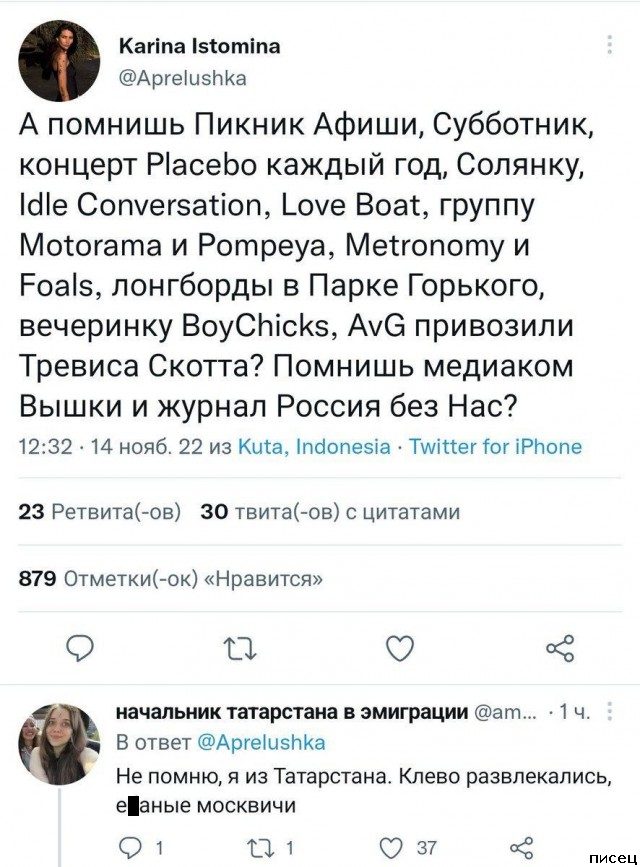This screenshot has width=640, height=867.
Task: Open more options menu on Karina's tweet
Action: click(x=610, y=47)
